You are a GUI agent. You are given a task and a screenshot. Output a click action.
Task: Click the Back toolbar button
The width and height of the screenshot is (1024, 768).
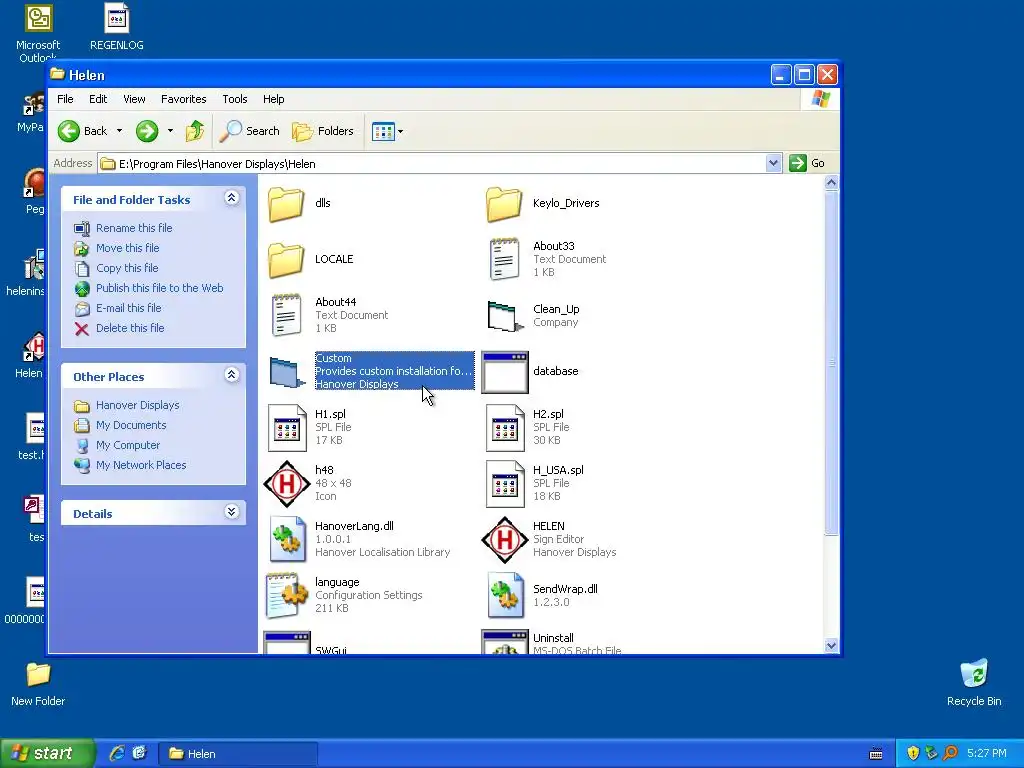pos(82,131)
